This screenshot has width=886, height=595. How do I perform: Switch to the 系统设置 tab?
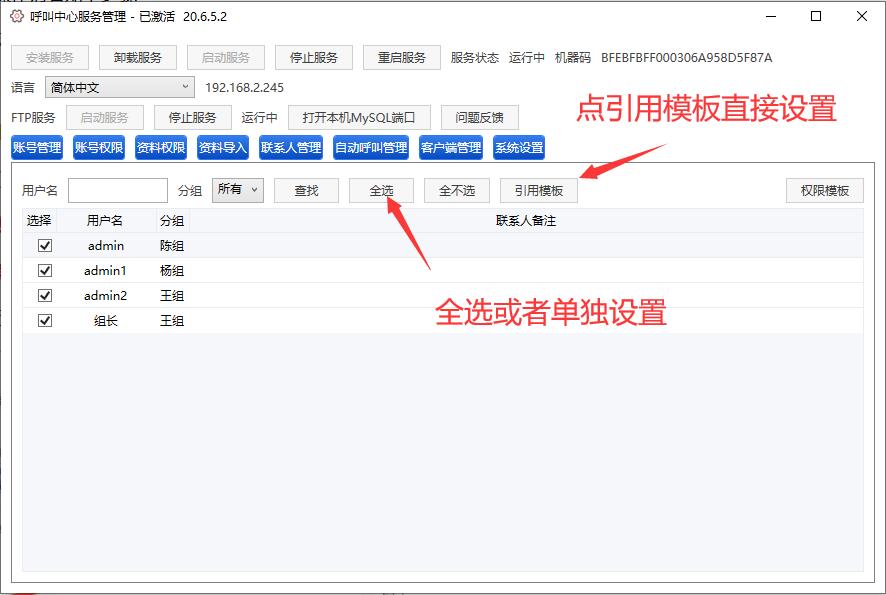(519, 147)
